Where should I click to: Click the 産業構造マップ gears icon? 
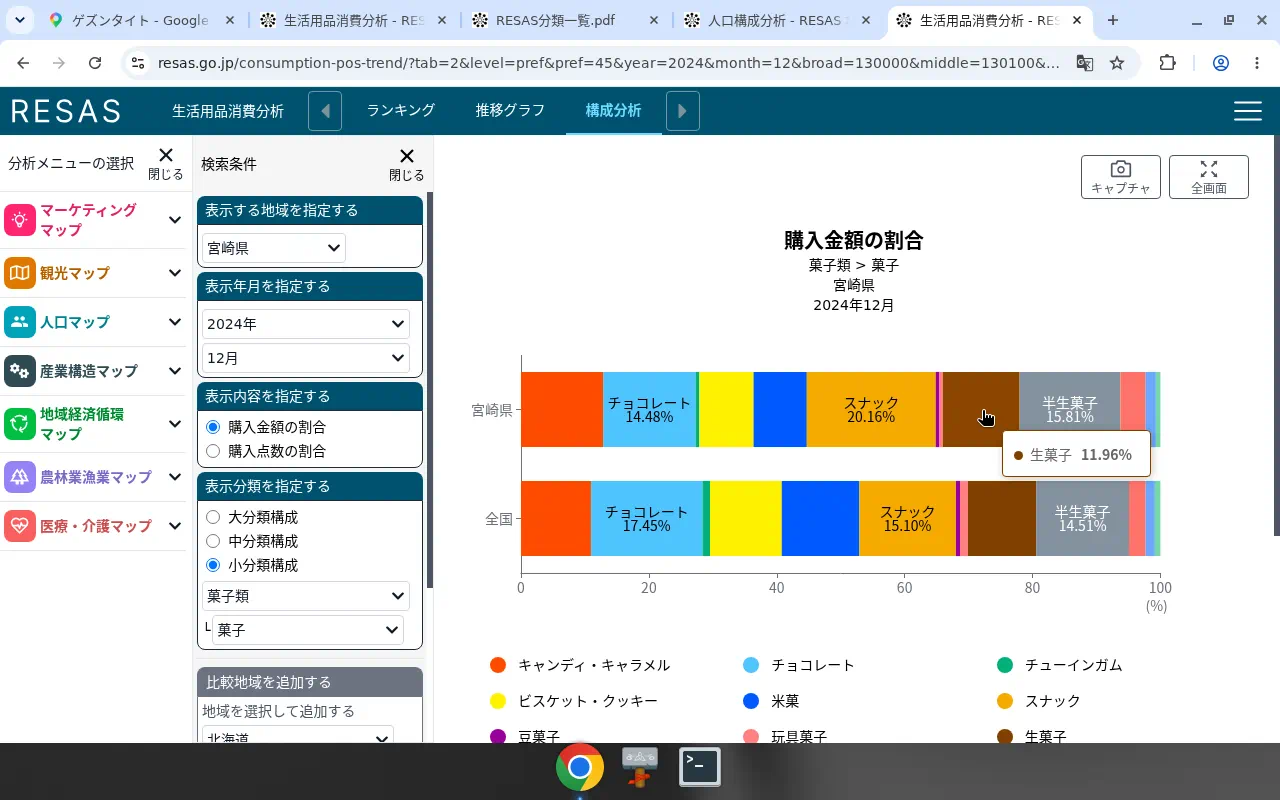coord(20,371)
